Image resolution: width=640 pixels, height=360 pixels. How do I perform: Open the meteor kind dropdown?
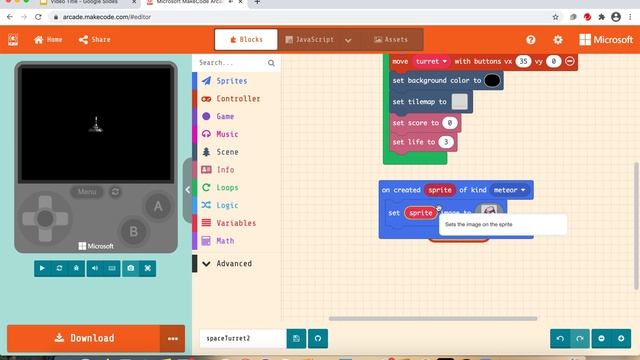click(x=509, y=190)
